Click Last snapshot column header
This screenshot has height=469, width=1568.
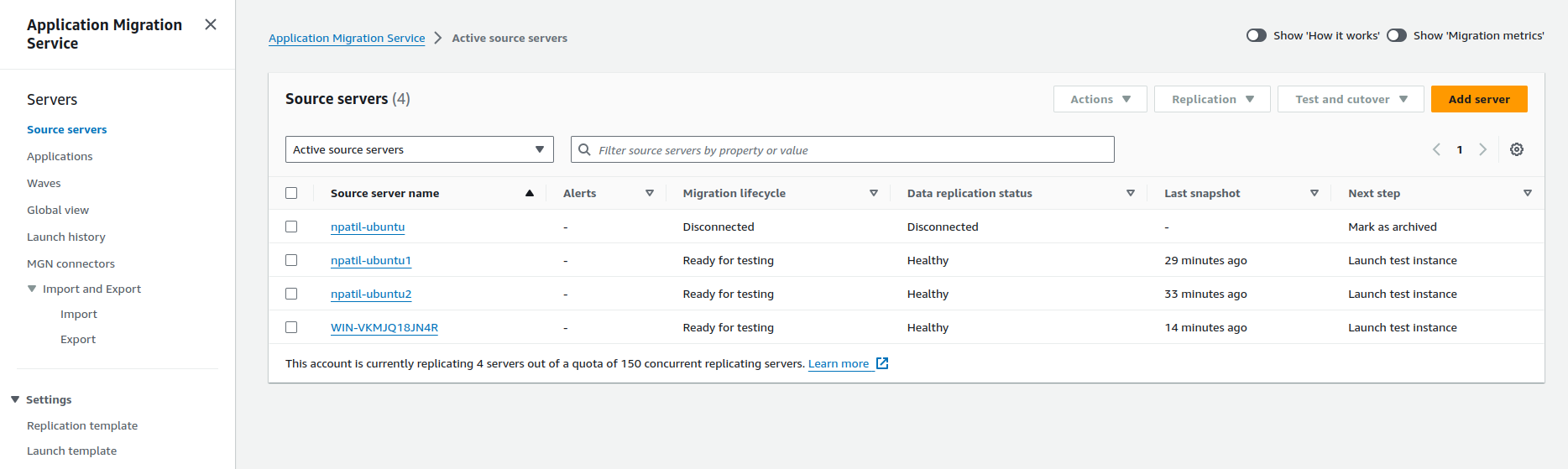[x=1202, y=193]
